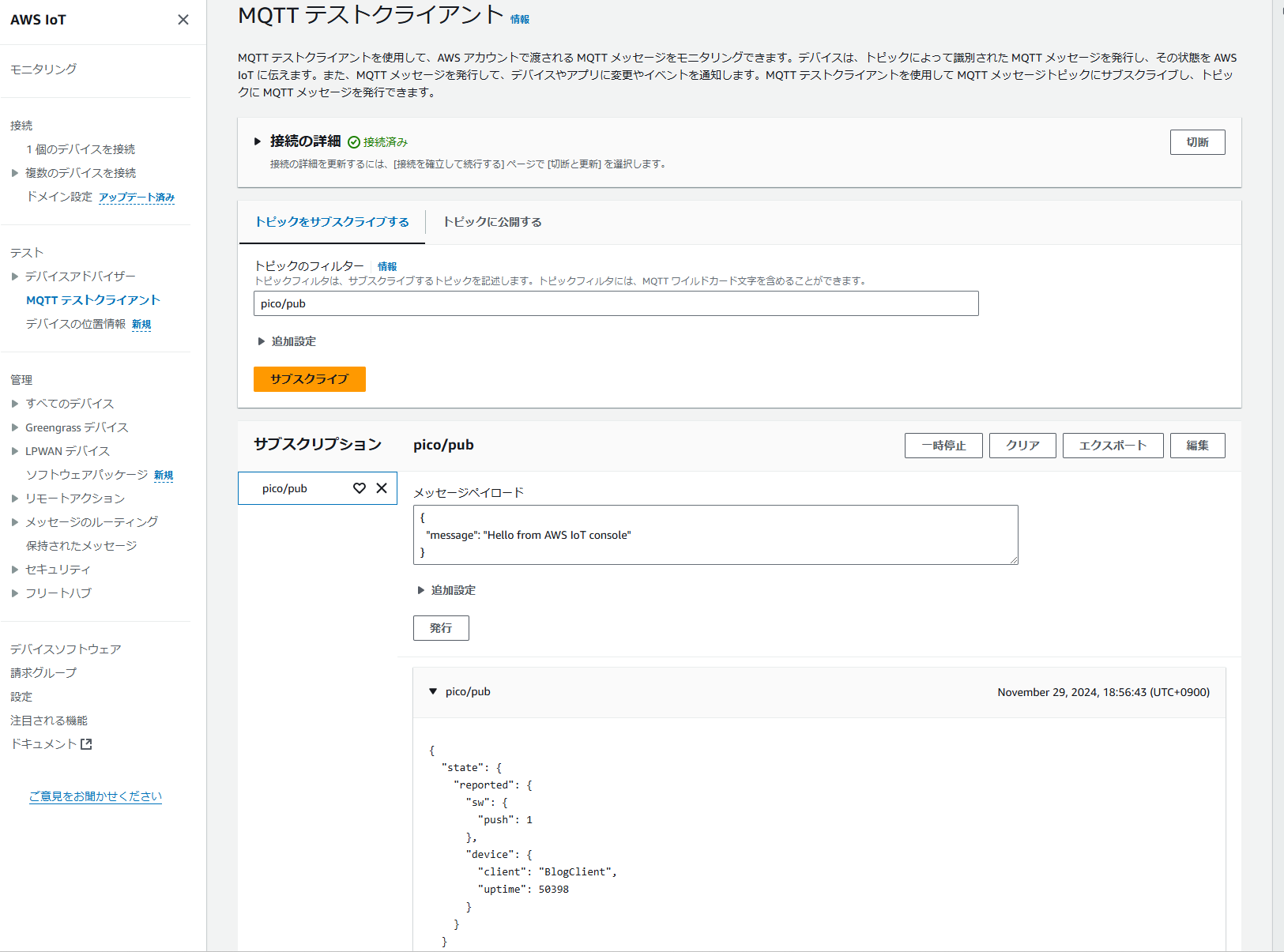Expand リモートアクション menu

[14, 499]
